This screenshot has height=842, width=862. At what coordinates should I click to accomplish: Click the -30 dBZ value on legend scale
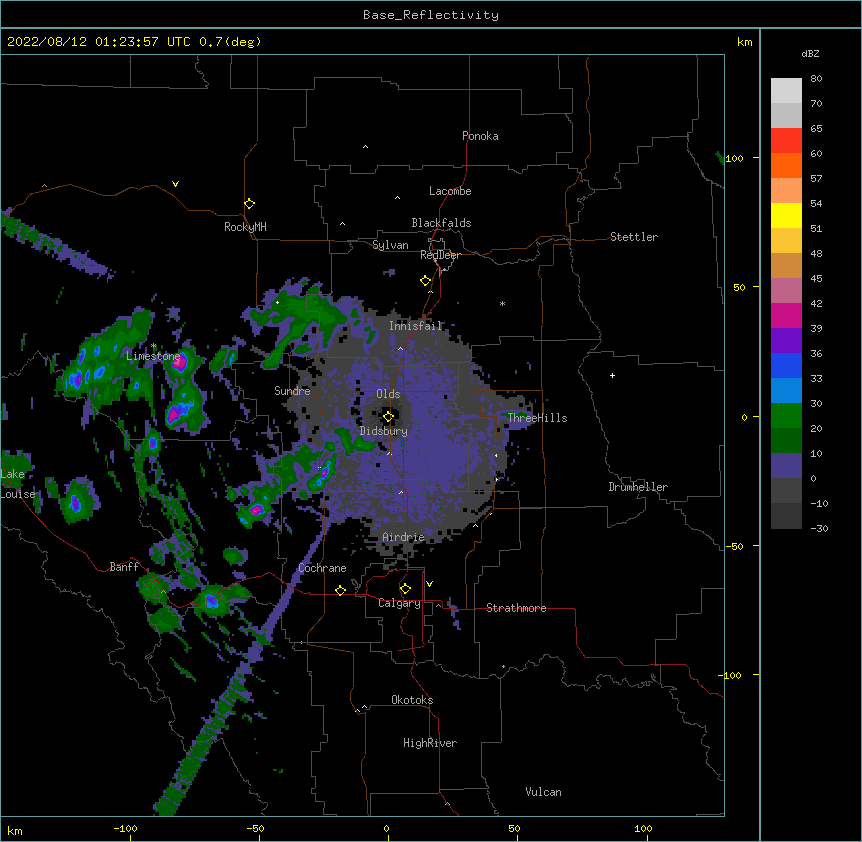click(819, 529)
